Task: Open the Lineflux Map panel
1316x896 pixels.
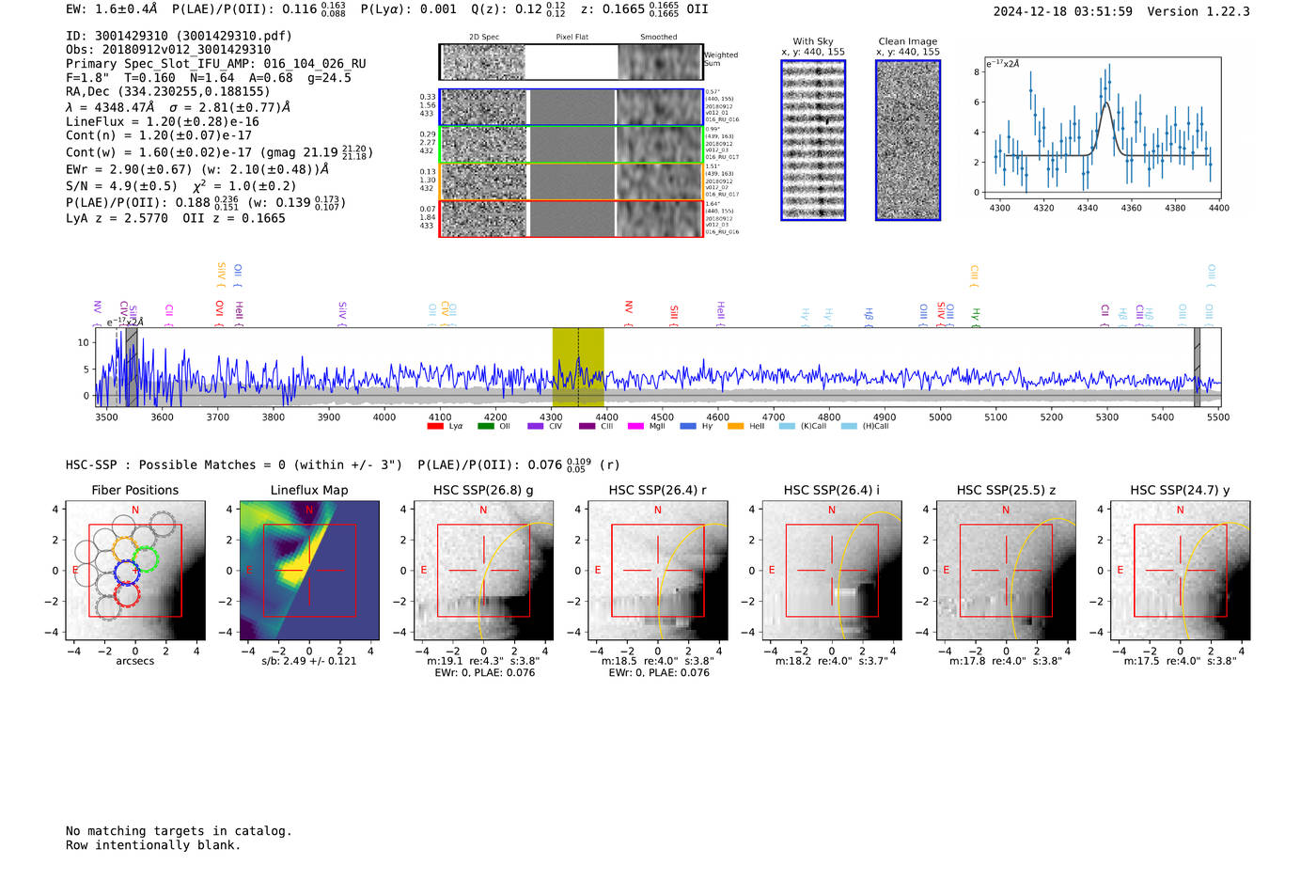Action: click(309, 571)
